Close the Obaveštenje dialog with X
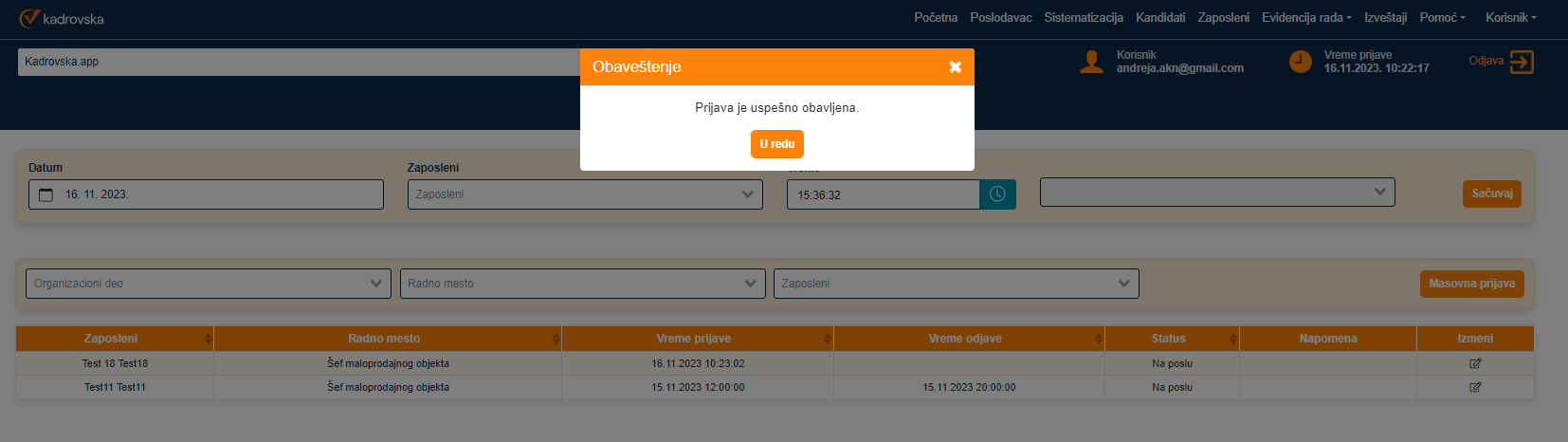1568x442 pixels. pos(955,66)
